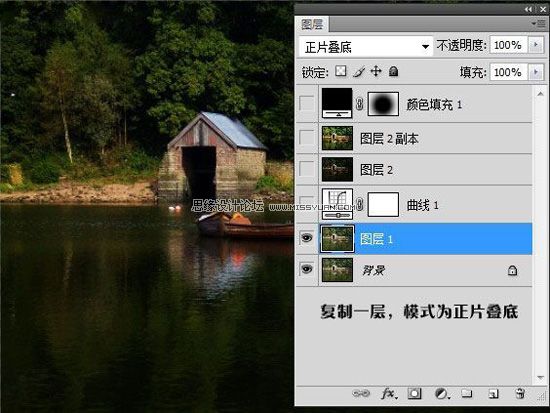This screenshot has width=550, height=413.
Task: Collapse the panel with double-arrow icon
Action: 528,9
